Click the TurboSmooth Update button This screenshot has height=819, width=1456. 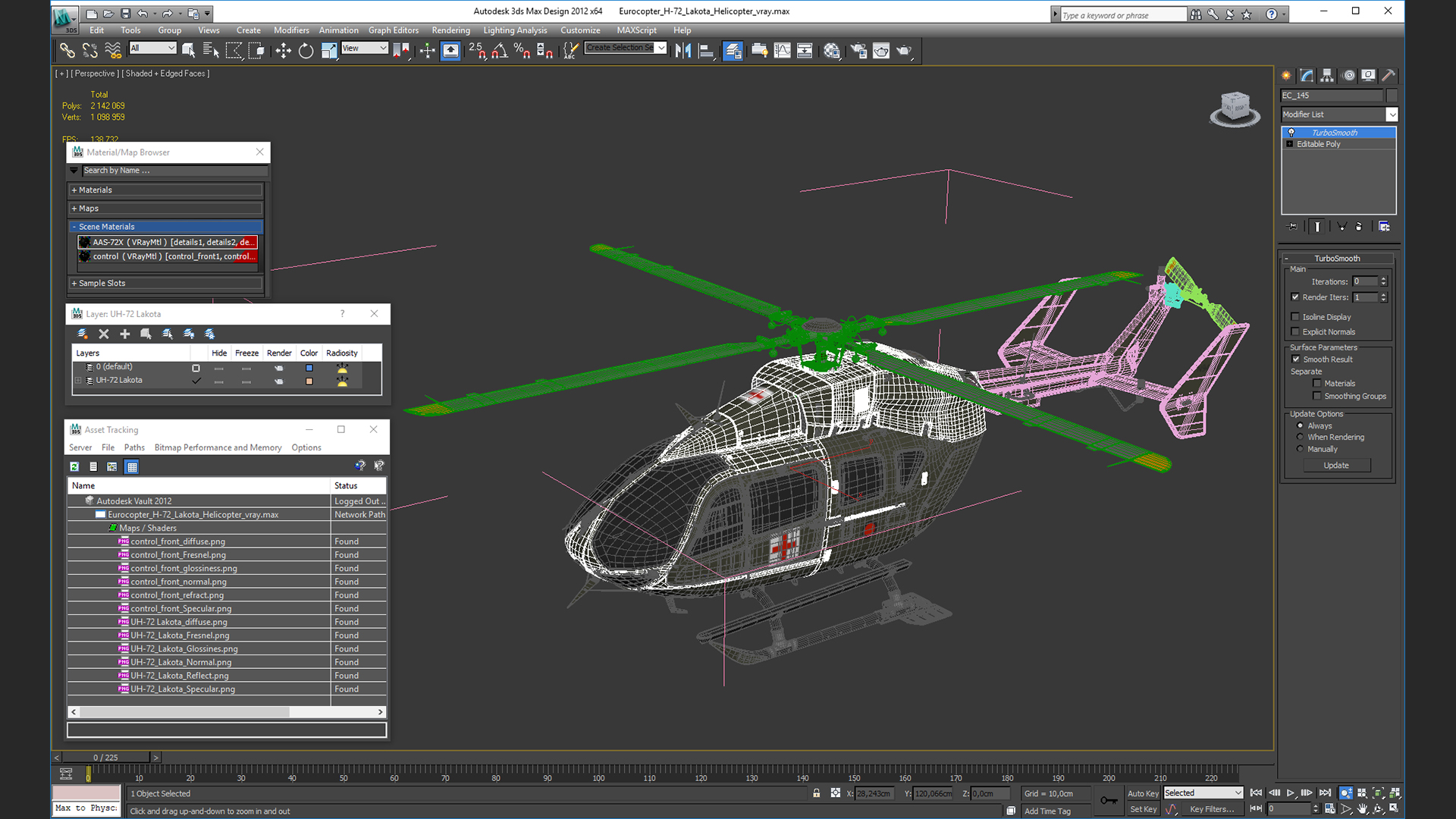coord(1336,466)
